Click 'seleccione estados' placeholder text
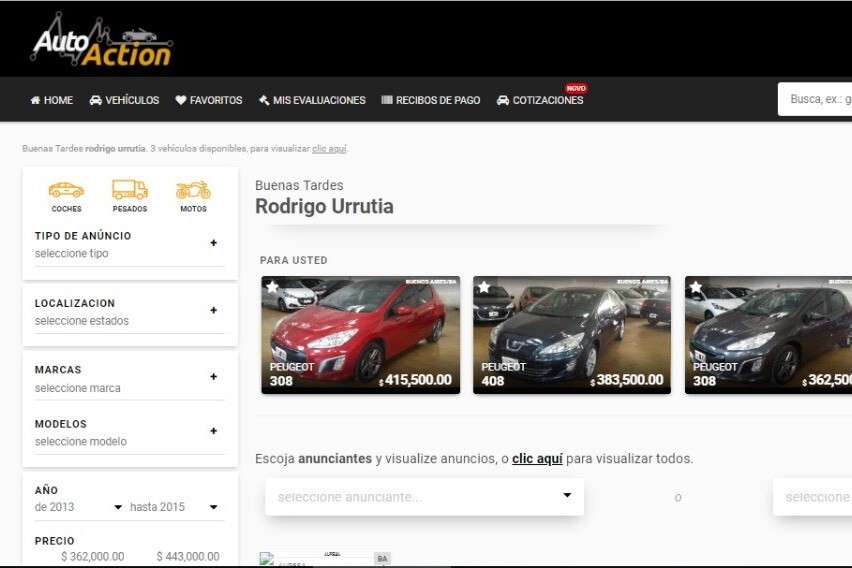 pos(82,321)
